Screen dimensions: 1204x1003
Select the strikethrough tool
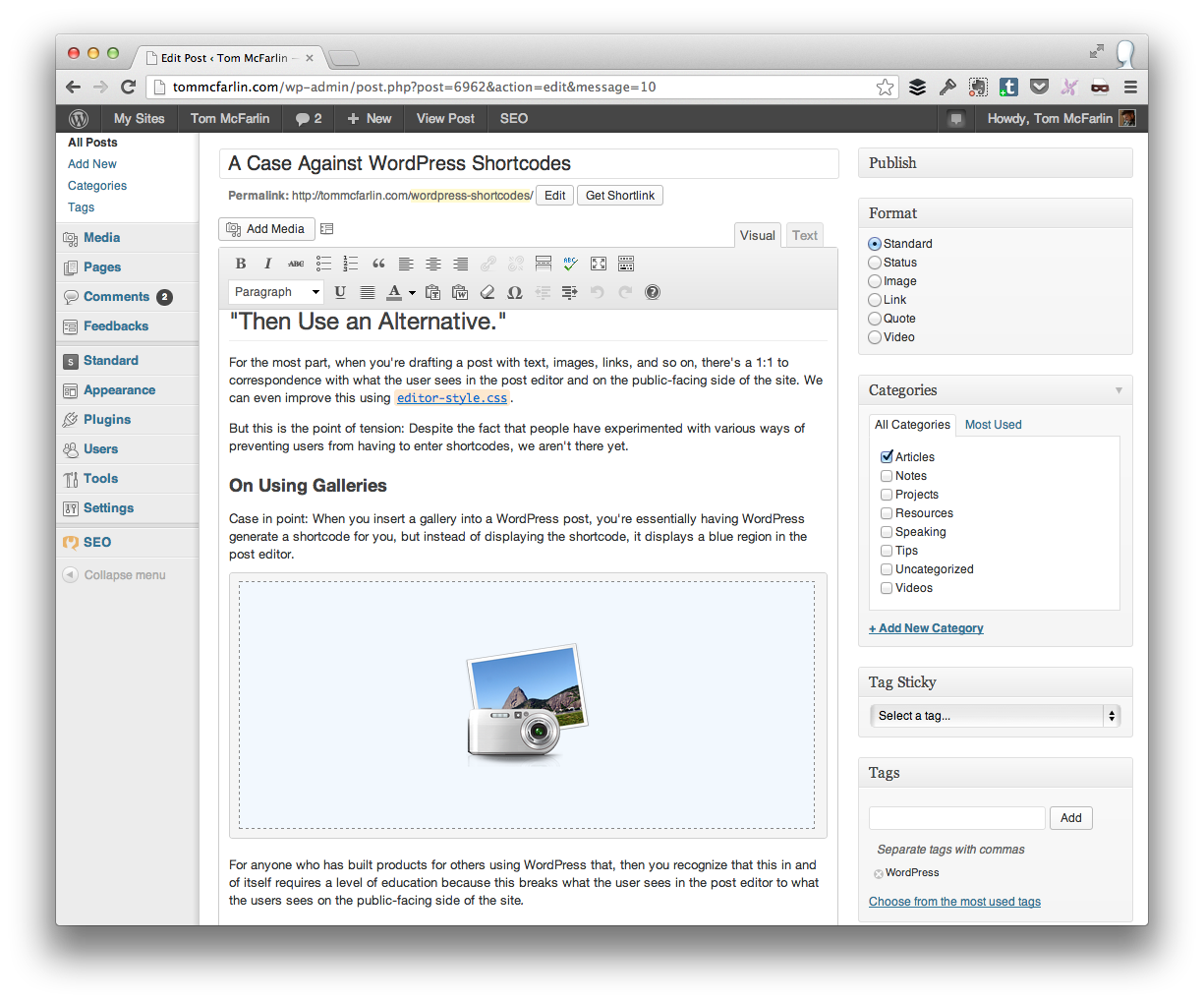click(x=295, y=264)
